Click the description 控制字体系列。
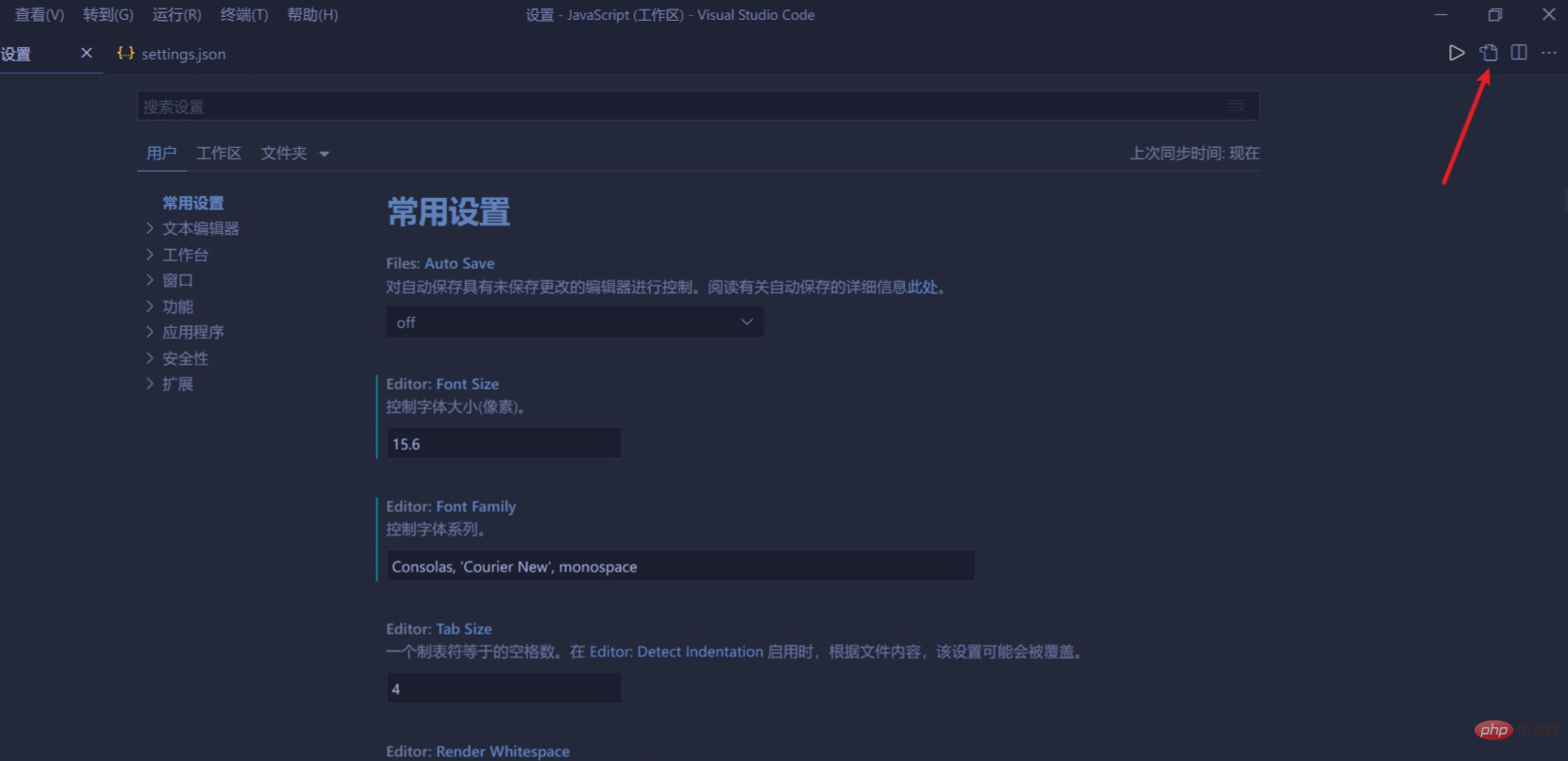The height and width of the screenshot is (761, 1568). click(436, 530)
